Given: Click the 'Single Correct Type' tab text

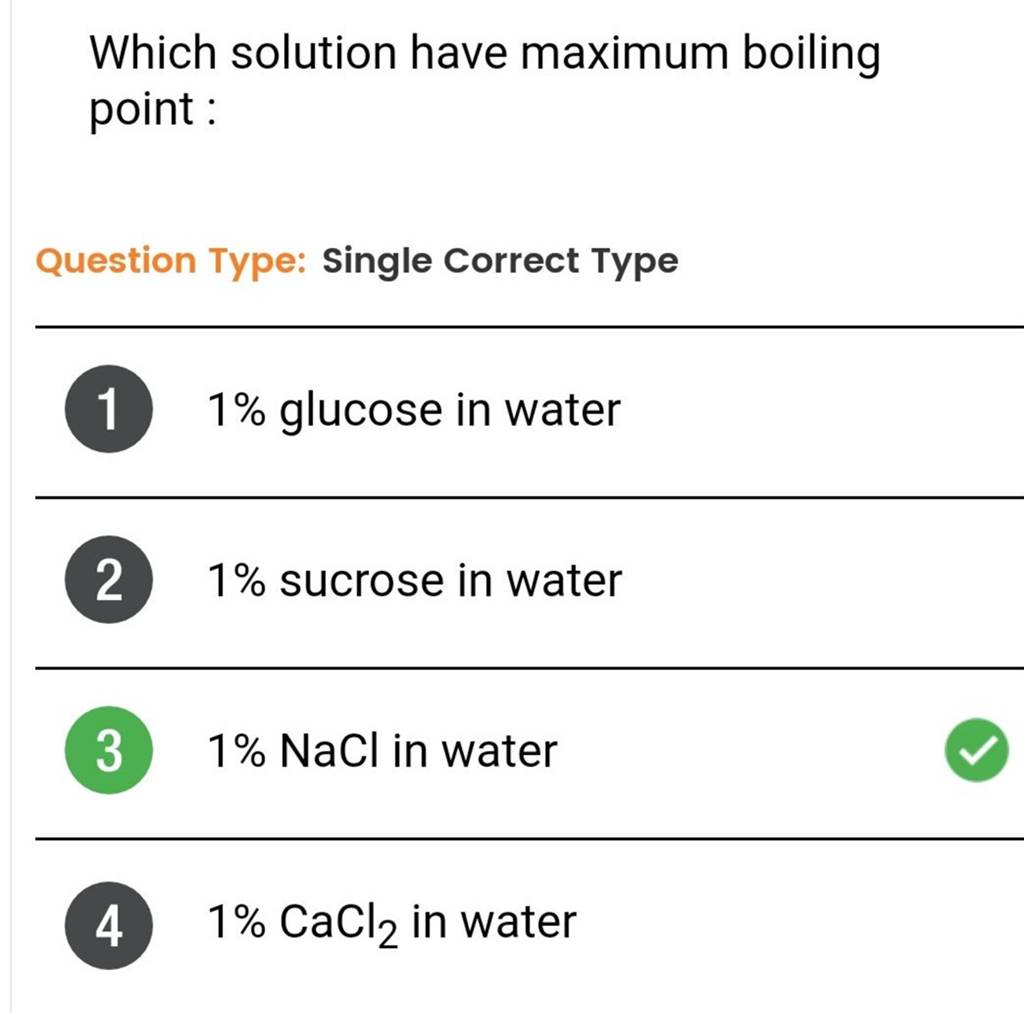Looking at the screenshot, I should coord(499,261).
